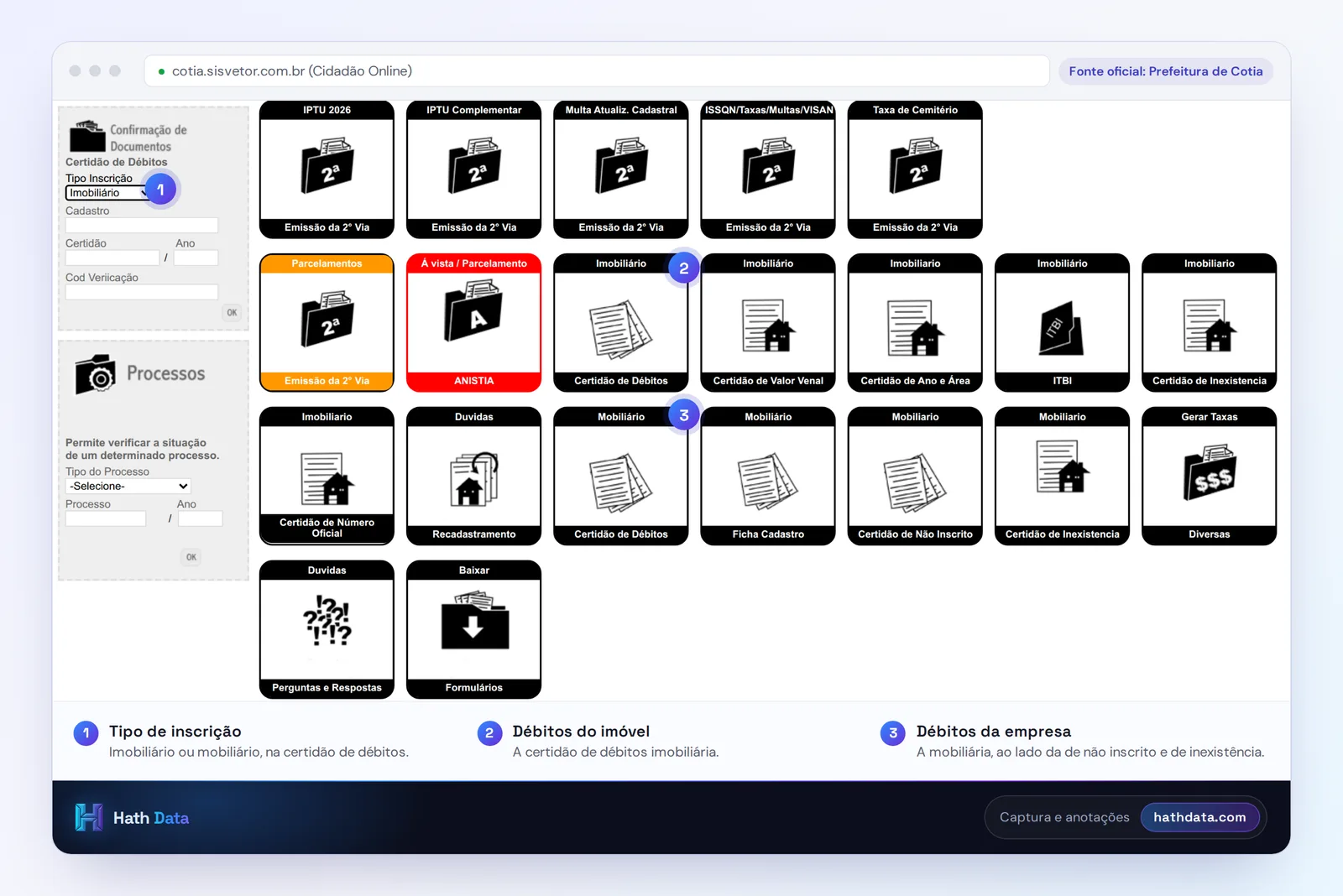Click the Cadastro input field
Screen dimensions: 1343x896
(142, 226)
